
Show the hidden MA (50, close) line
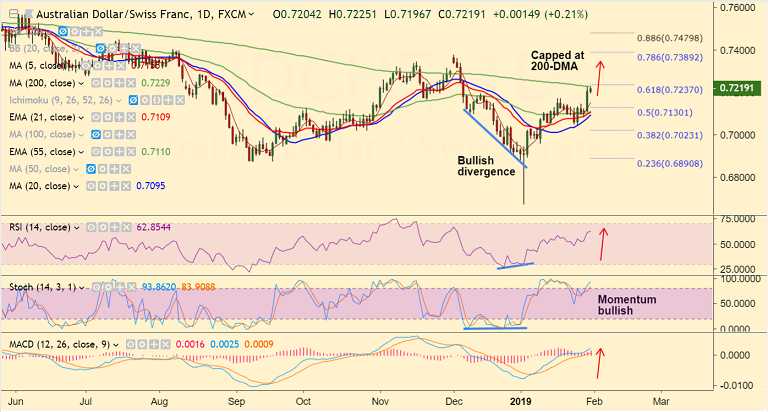(91, 169)
